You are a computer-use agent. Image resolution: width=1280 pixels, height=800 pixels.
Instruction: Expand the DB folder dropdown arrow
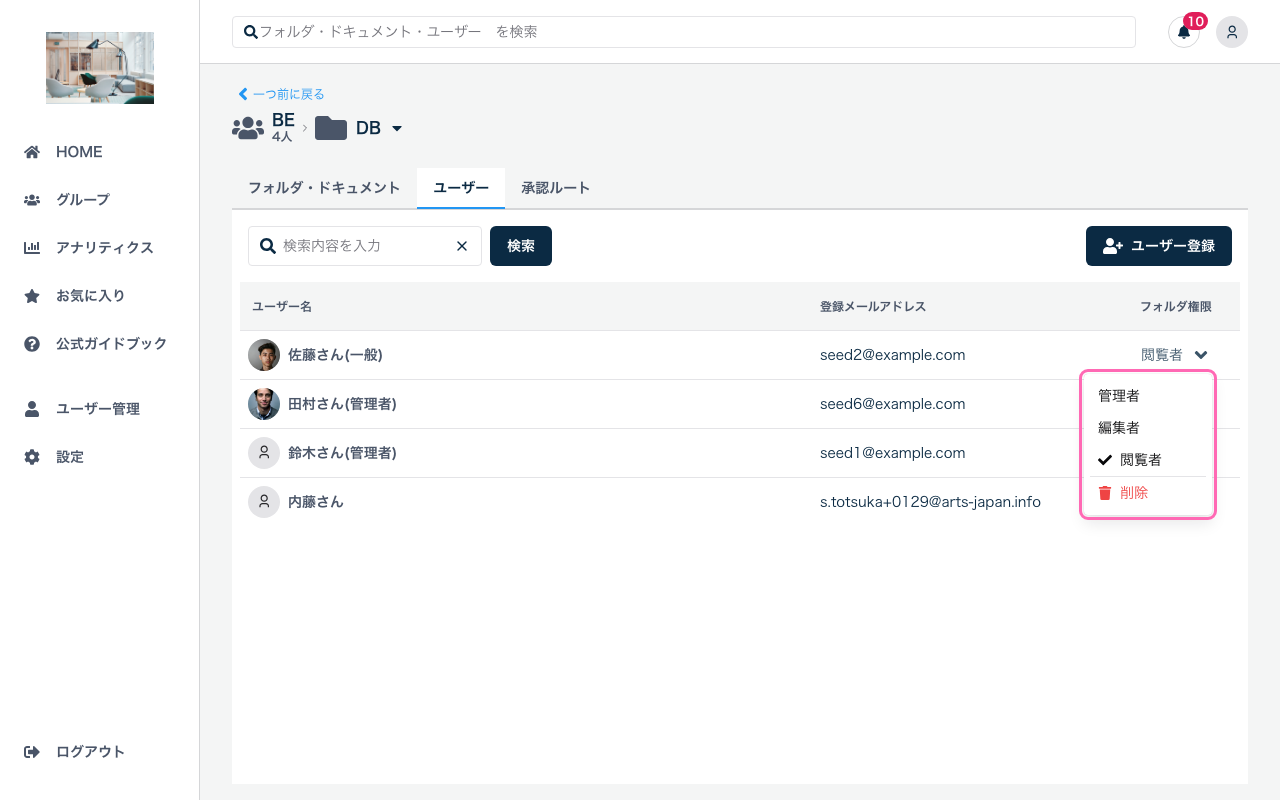pyautogui.click(x=397, y=129)
